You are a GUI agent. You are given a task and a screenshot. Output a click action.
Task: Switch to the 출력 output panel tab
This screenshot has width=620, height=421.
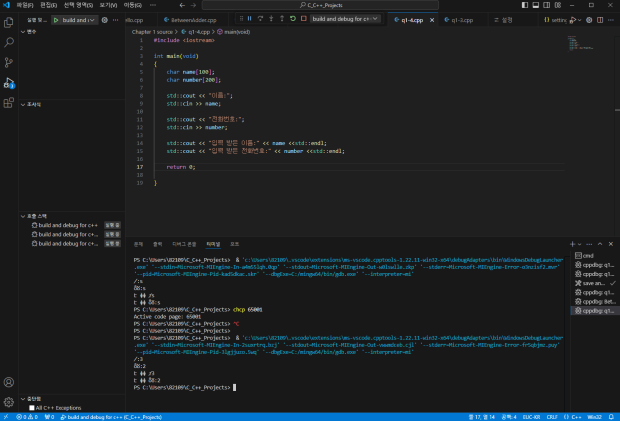pos(157,244)
